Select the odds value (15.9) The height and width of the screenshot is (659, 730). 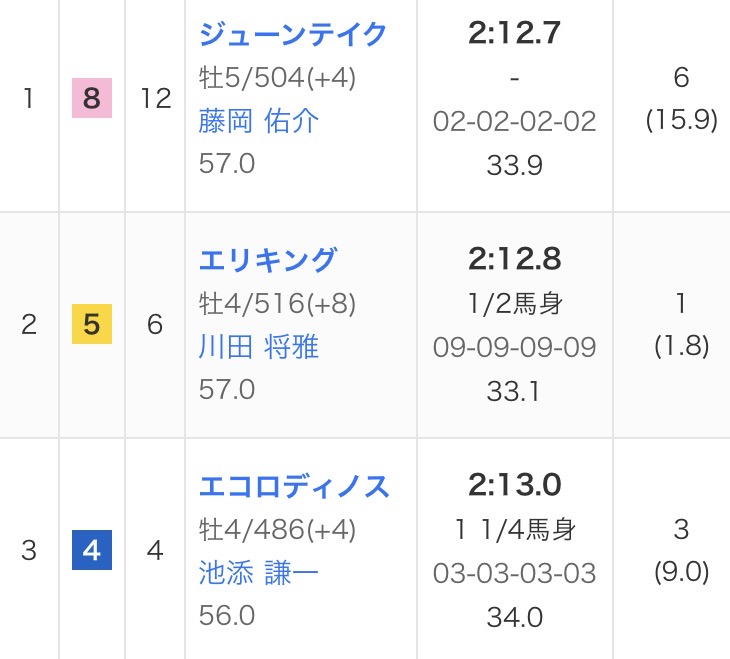point(681,120)
